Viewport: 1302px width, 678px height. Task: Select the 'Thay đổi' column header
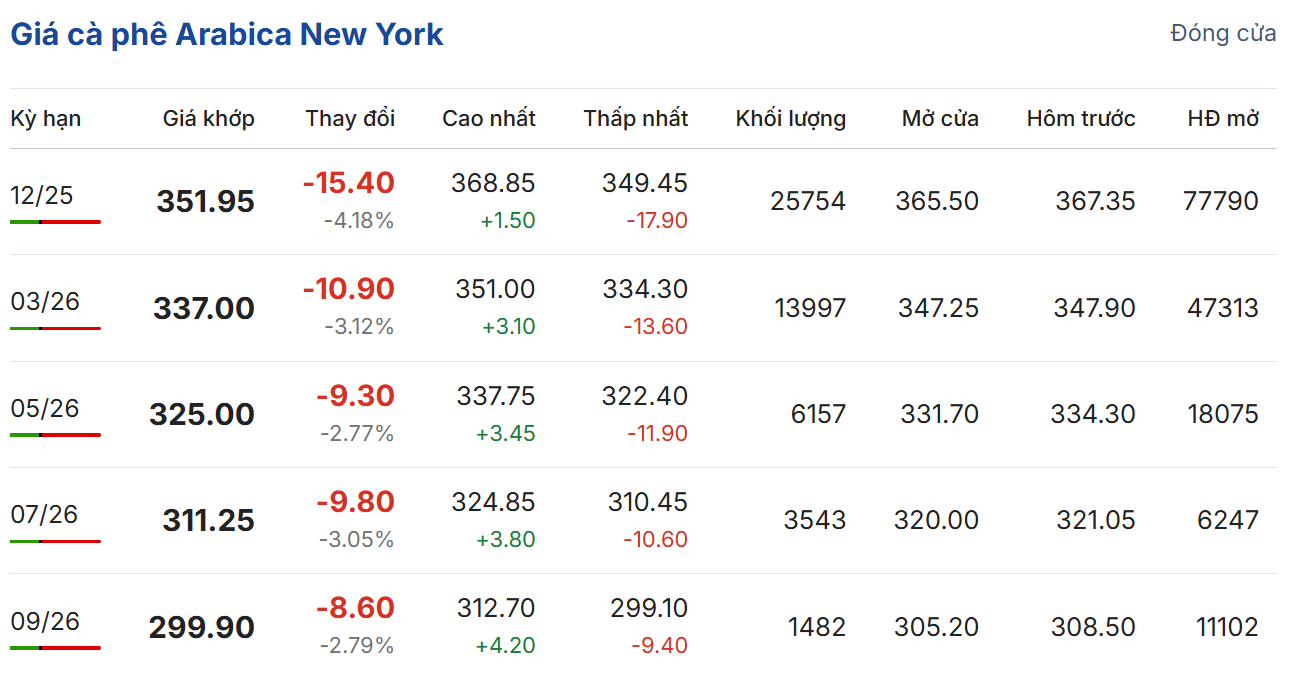click(350, 118)
